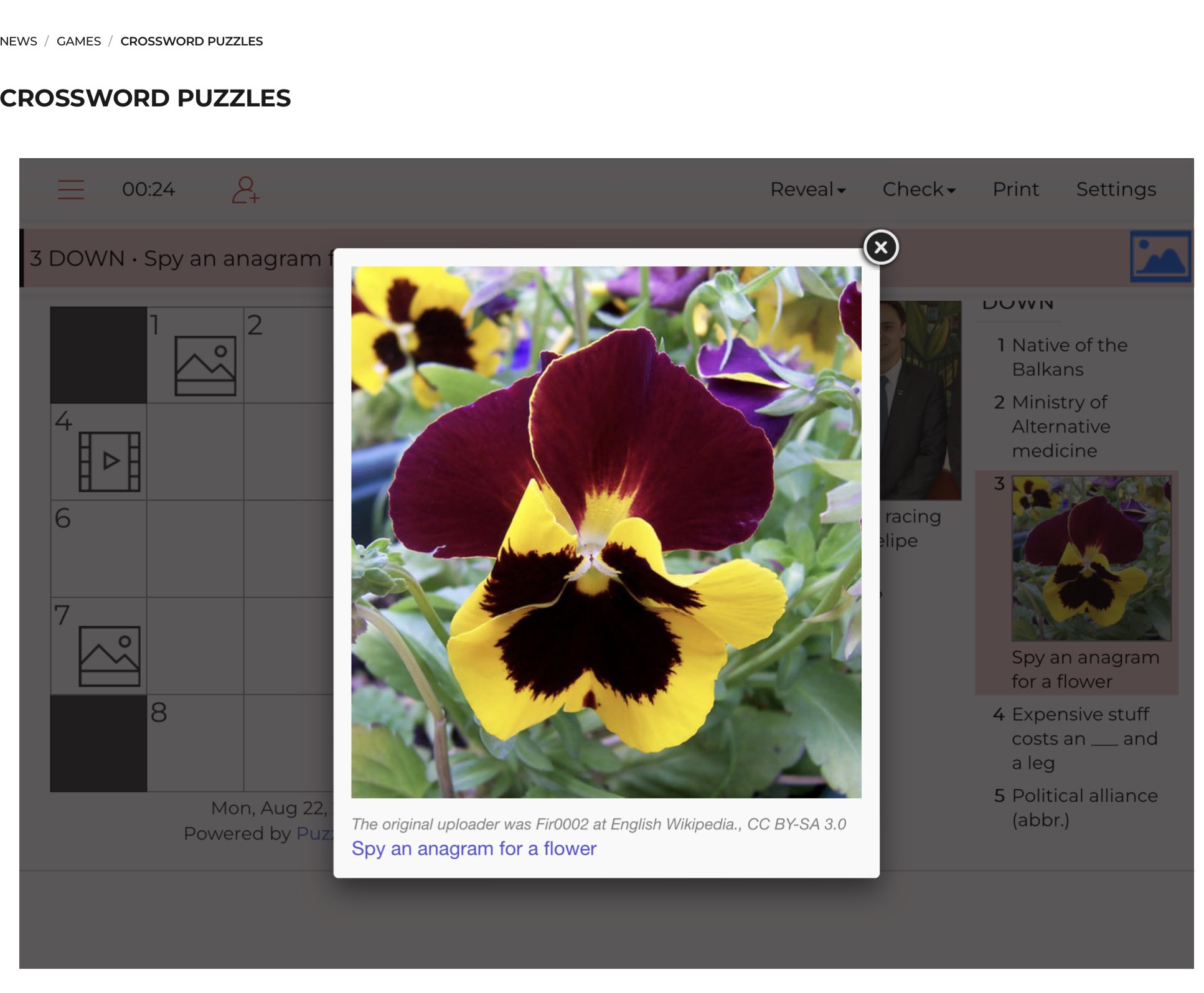Click the 00:24 timer

click(148, 189)
